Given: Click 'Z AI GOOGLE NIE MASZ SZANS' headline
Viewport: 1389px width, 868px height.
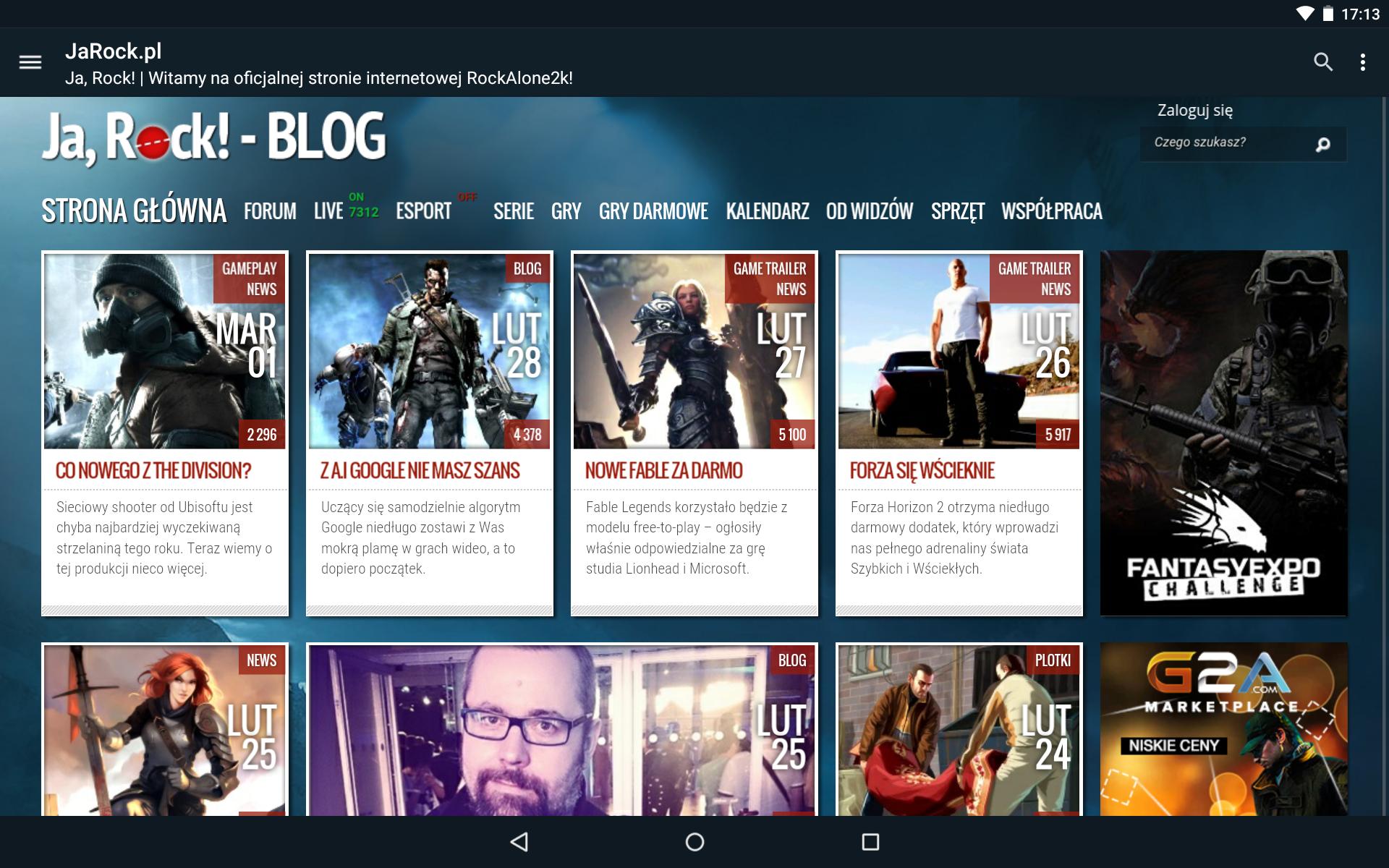Looking at the screenshot, I should (x=420, y=471).
